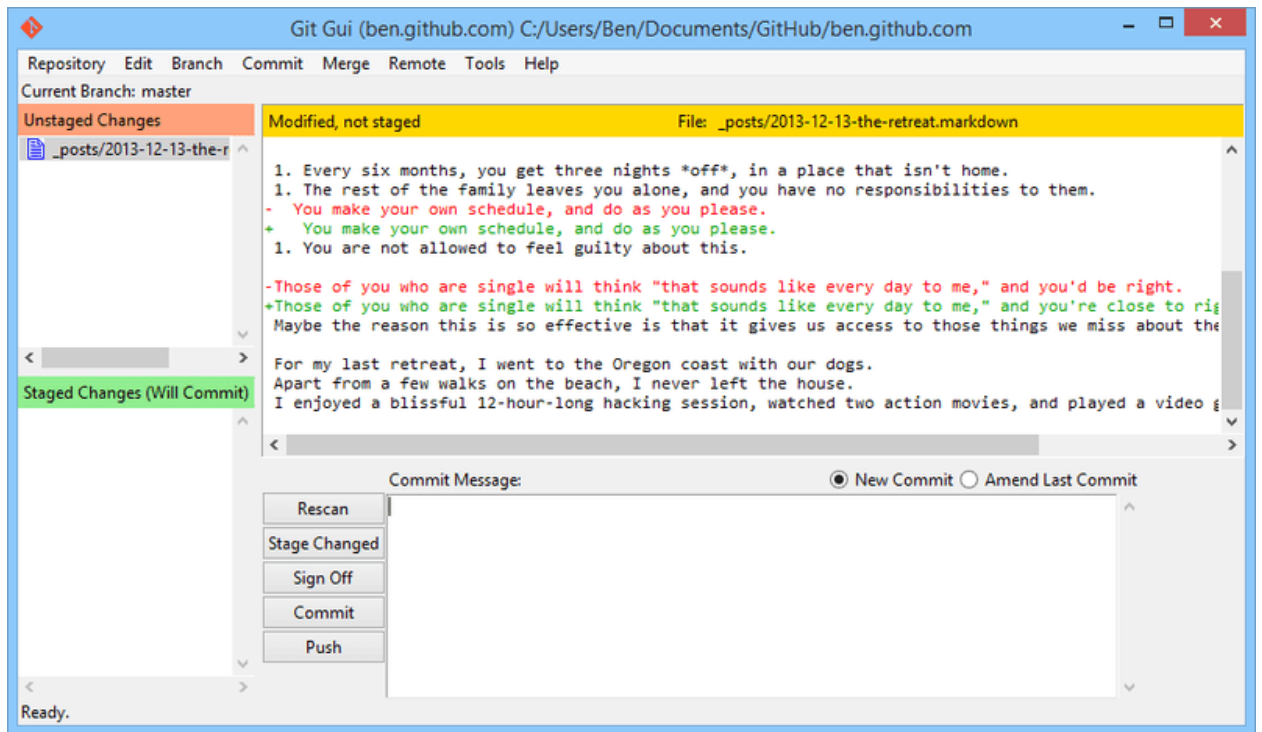Click the line 'For my last retreat, I went'
Viewport: 1262px width, 732px height.
click(x=574, y=364)
